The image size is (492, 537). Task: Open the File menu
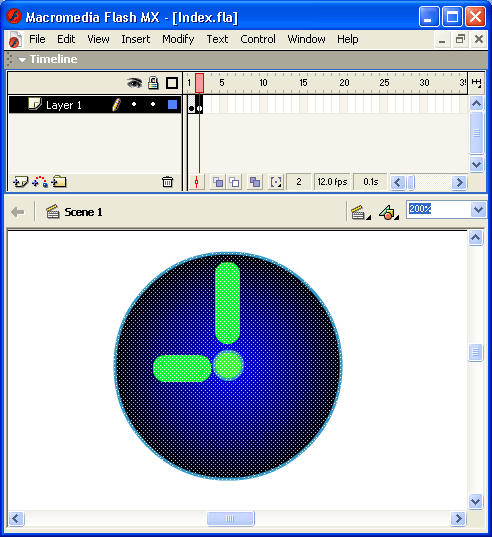pos(37,39)
